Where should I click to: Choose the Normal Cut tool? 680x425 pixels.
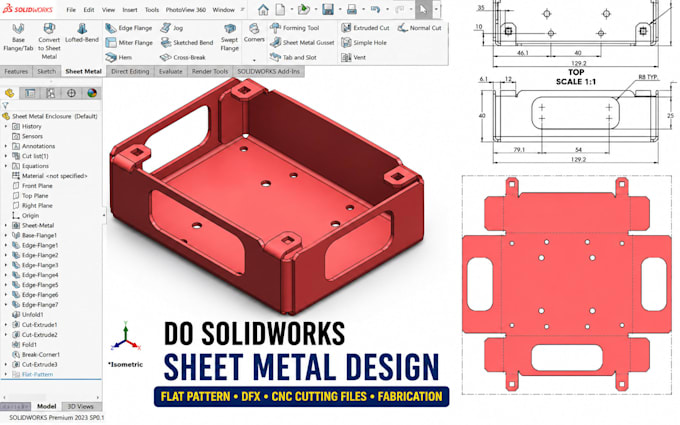(x=419, y=28)
